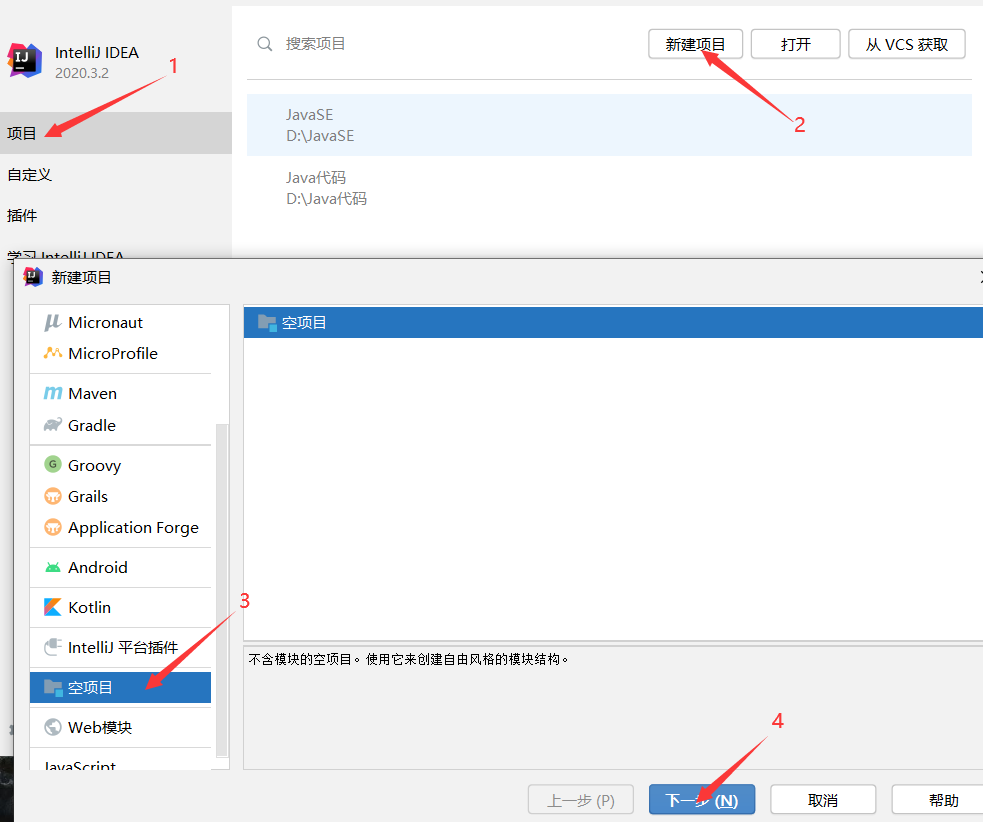The width and height of the screenshot is (983, 822).
Task: Click the 空项目 folder icon in right pane
Action: tap(267, 323)
